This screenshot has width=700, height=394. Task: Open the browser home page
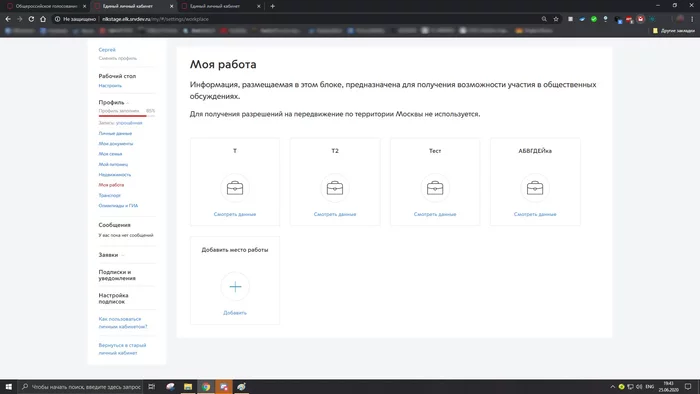coord(43,19)
